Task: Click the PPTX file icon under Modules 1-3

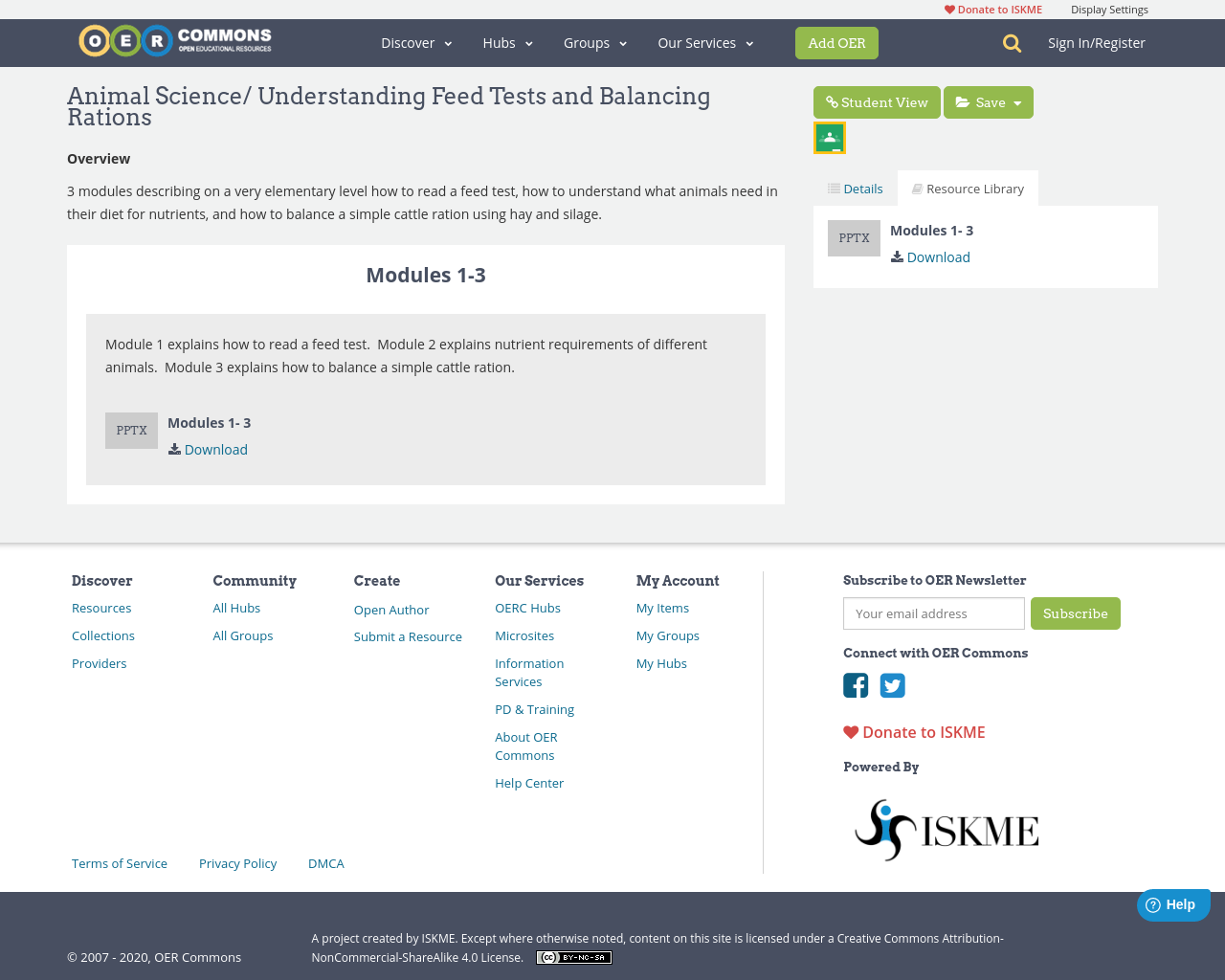Action: pyautogui.click(x=131, y=430)
